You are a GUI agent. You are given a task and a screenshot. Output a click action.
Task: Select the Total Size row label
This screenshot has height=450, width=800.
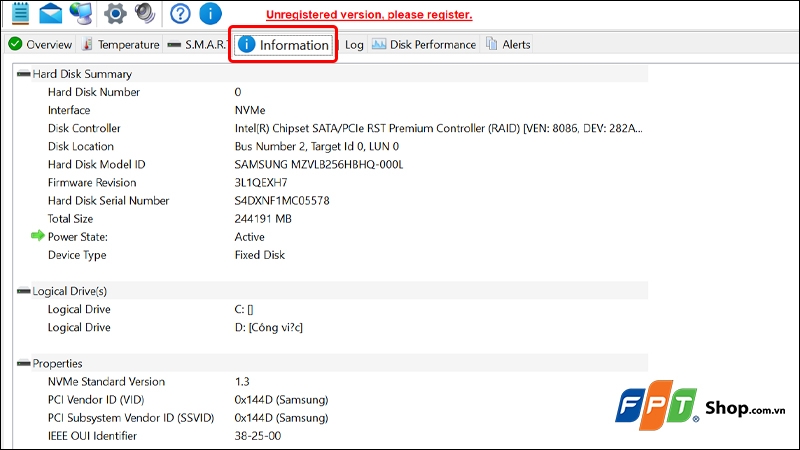point(70,219)
